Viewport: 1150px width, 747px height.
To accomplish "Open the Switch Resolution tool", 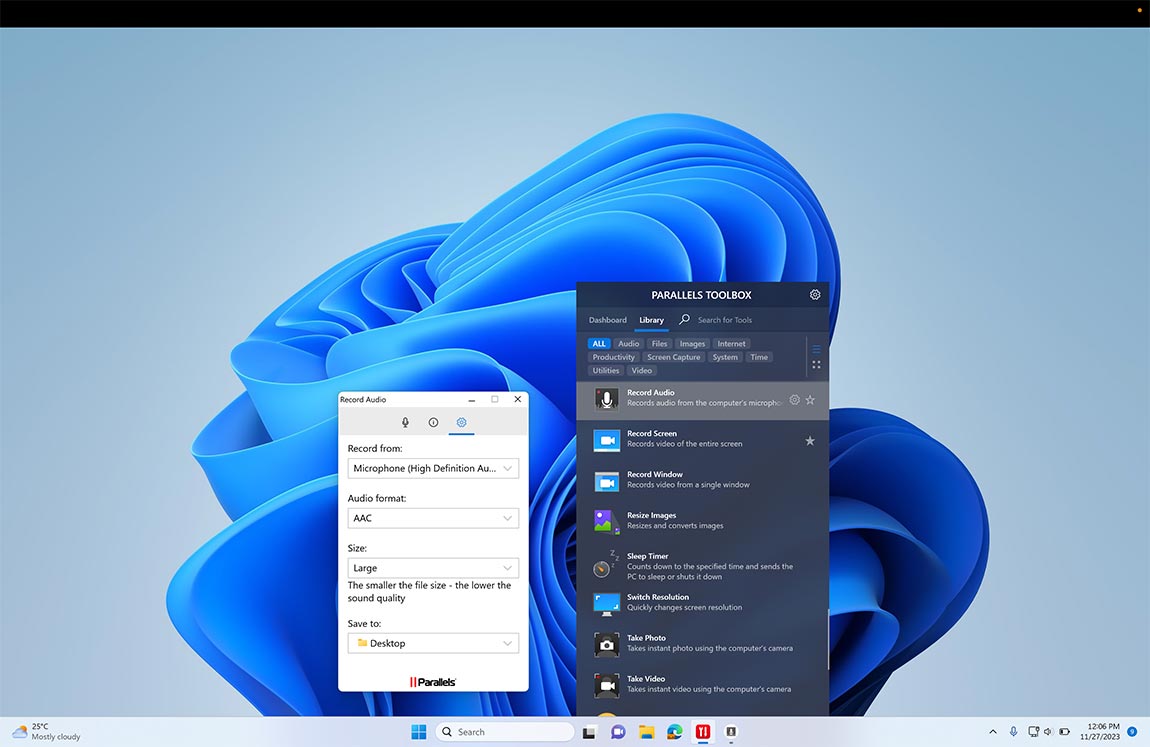I will (605, 603).
